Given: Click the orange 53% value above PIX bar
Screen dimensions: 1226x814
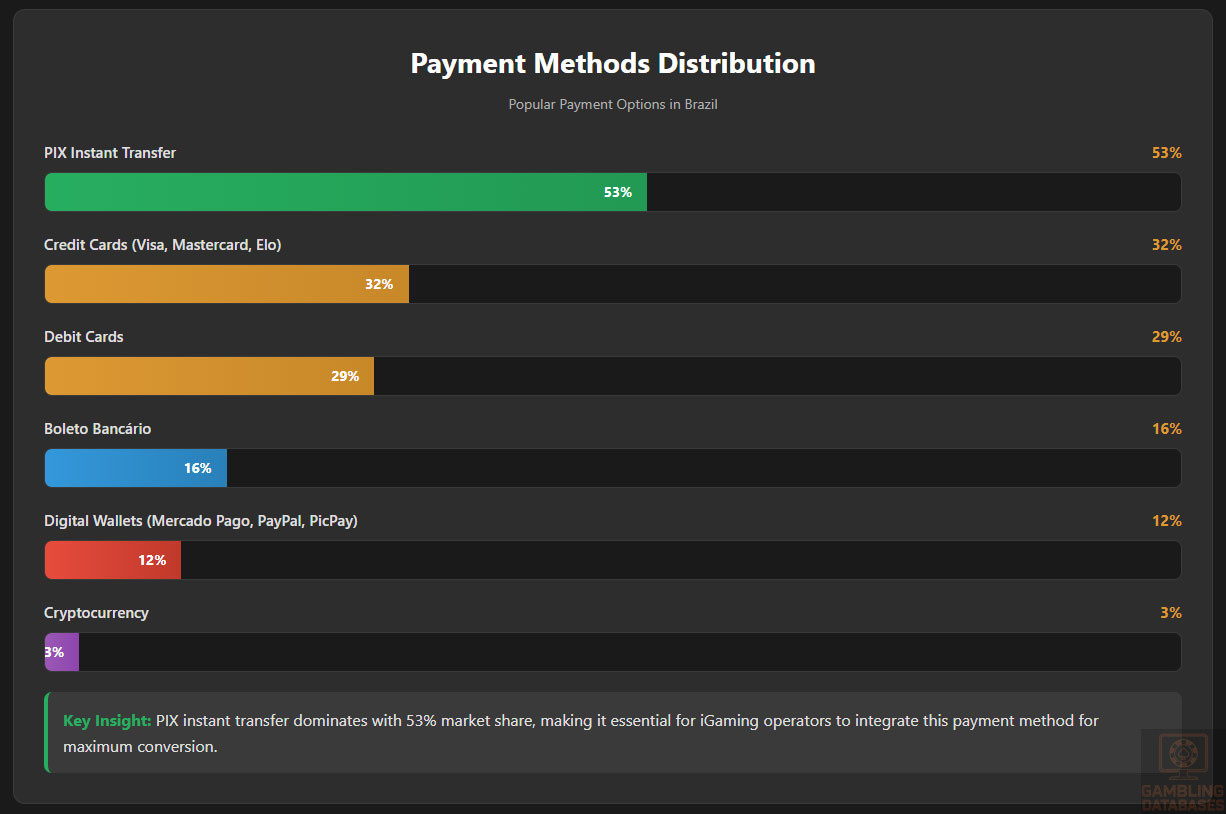Looking at the screenshot, I should coord(1166,153).
